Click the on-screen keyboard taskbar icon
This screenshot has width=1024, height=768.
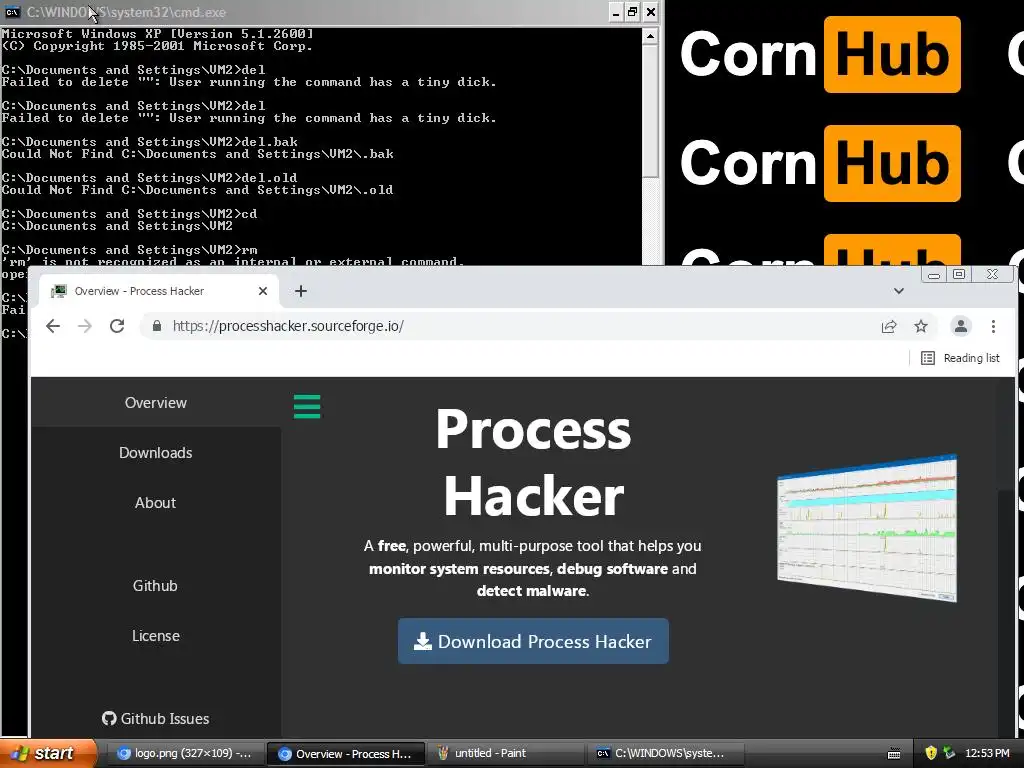[894, 754]
